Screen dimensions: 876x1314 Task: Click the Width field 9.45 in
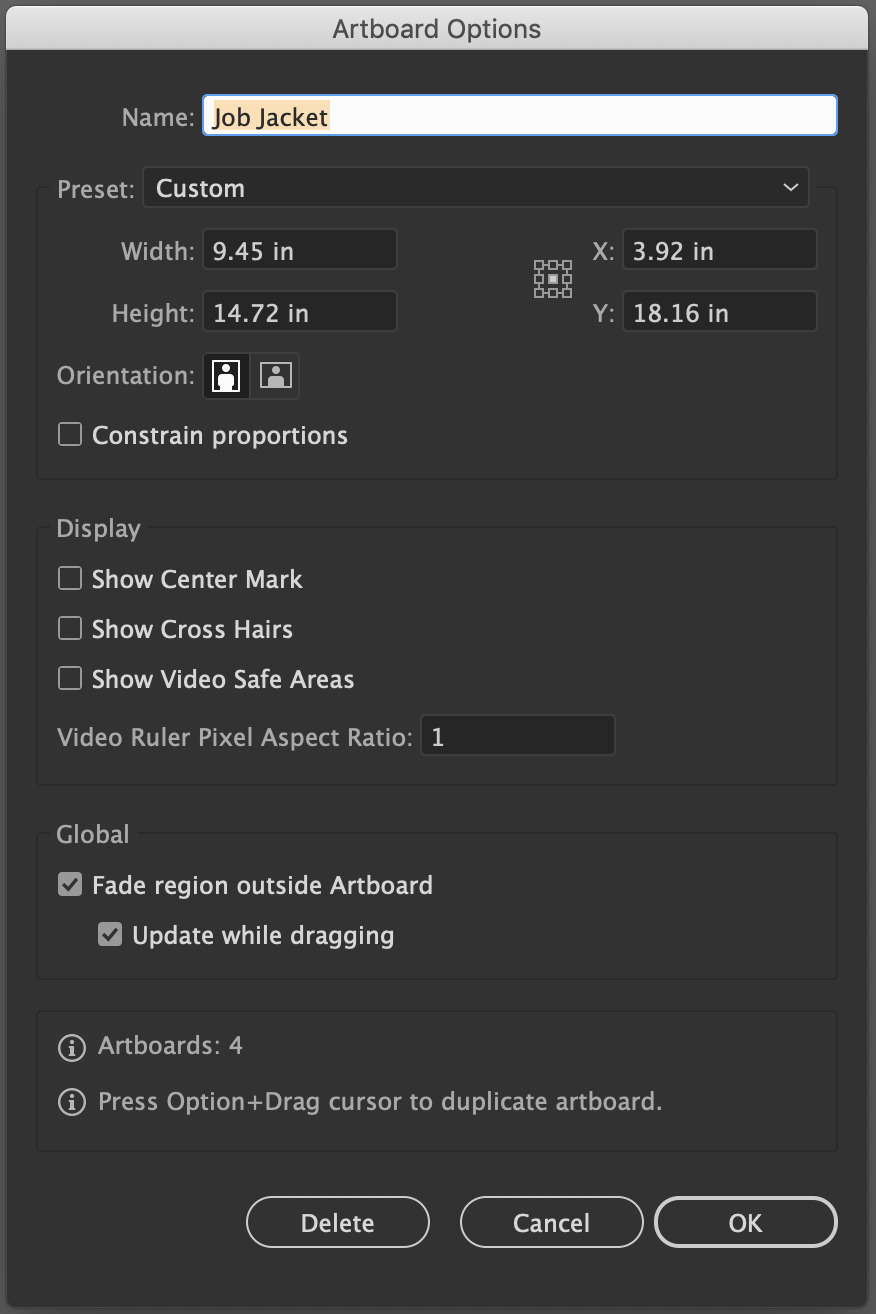(x=300, y=250)
